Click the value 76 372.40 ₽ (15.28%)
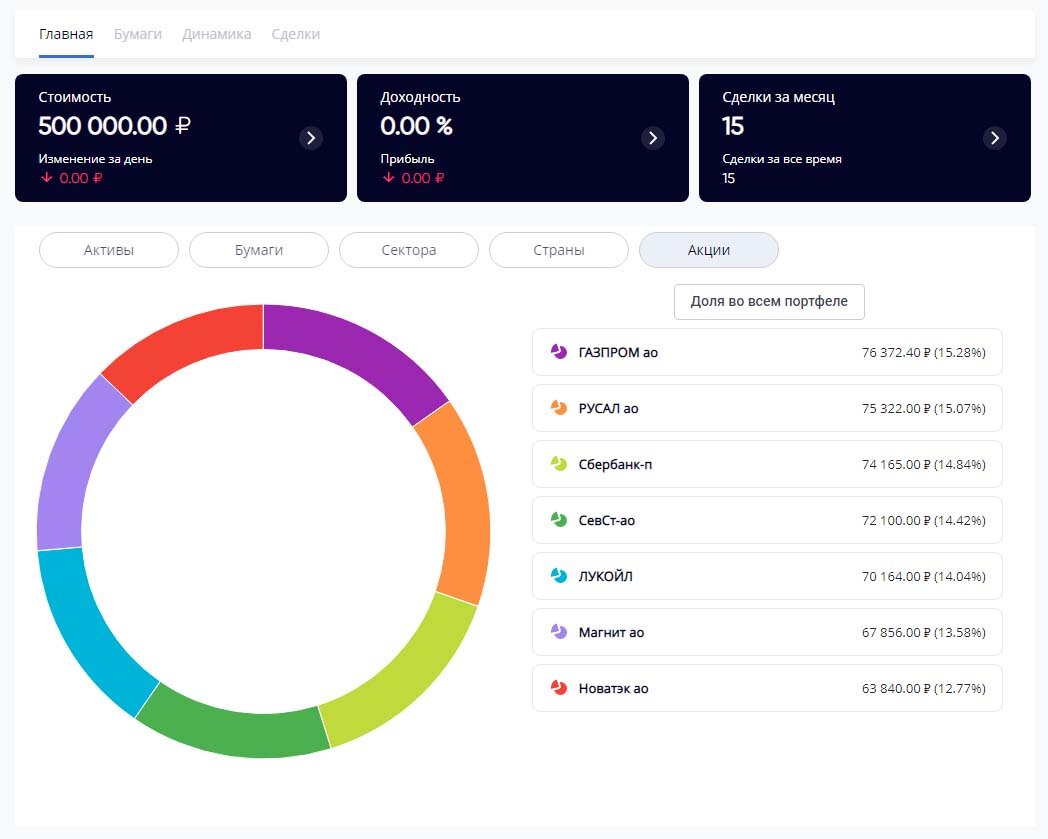The width and height of the screenshot is (1048, 839). click(923, 352)
